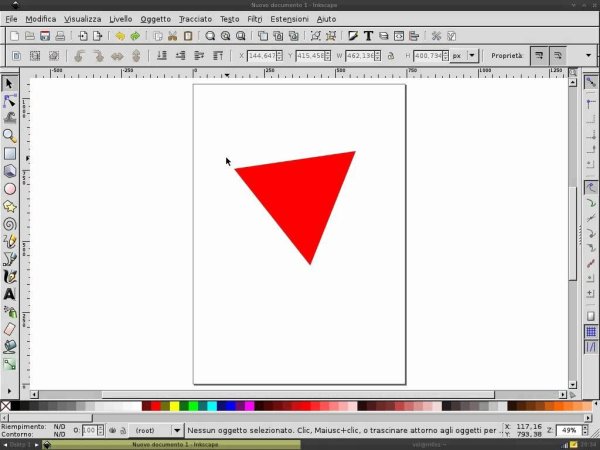Screen dimensions: 600x450
Task: Select the Tweak tool
Action: point(9,118)
